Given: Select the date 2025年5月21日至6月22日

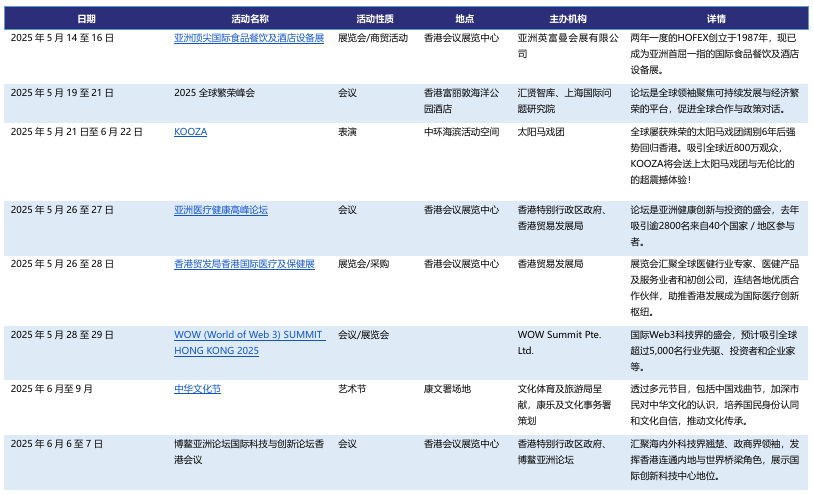Looking at the screenshot, I should click(x=77, y=132).
